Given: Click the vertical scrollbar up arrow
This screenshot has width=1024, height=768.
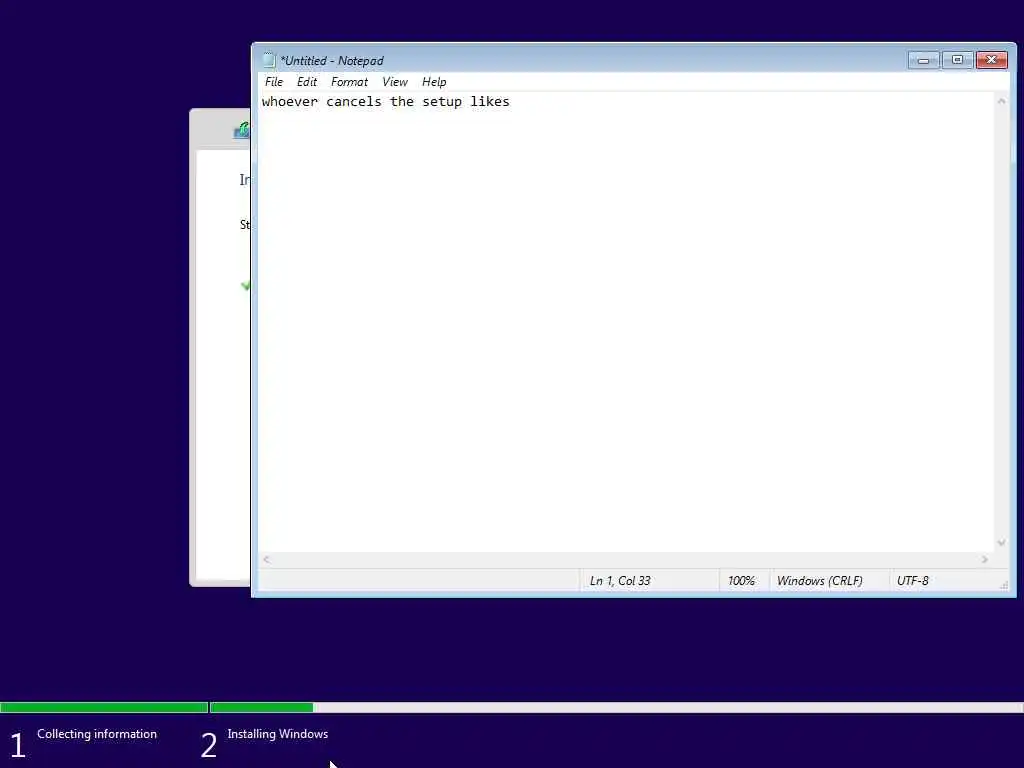Looking at the screenshot, I should pyautogui.click(x=1001, y=101).
